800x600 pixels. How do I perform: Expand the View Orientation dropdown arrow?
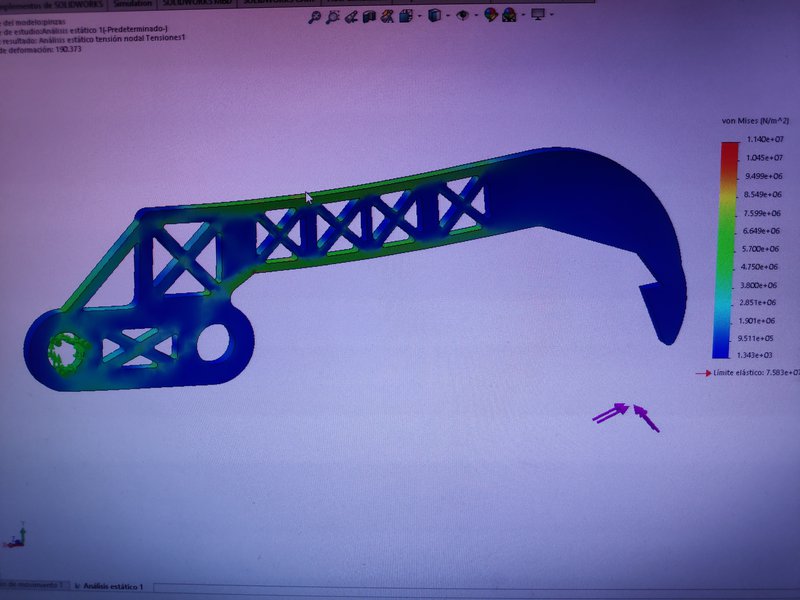(446, 16)
